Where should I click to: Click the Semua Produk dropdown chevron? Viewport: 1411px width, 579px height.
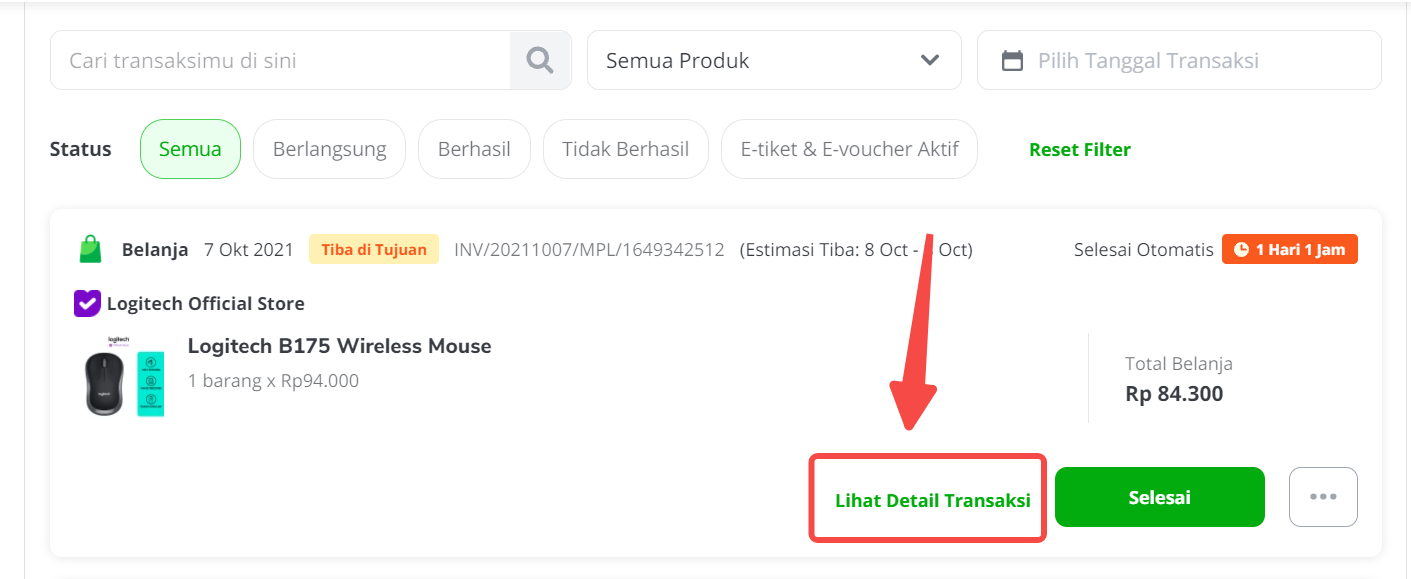pyautogui.click(x=930, y=60)
